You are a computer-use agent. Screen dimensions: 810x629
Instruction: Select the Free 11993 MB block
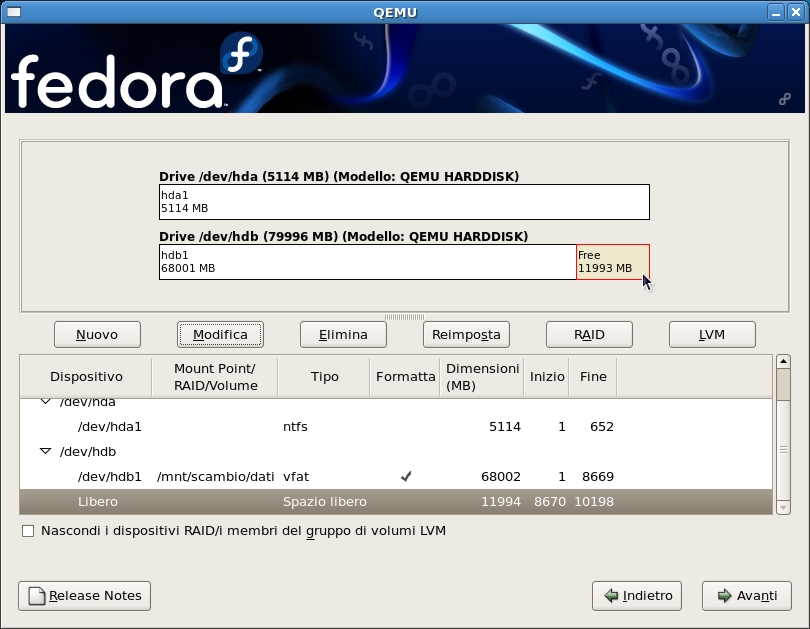[x=613, y=262]
